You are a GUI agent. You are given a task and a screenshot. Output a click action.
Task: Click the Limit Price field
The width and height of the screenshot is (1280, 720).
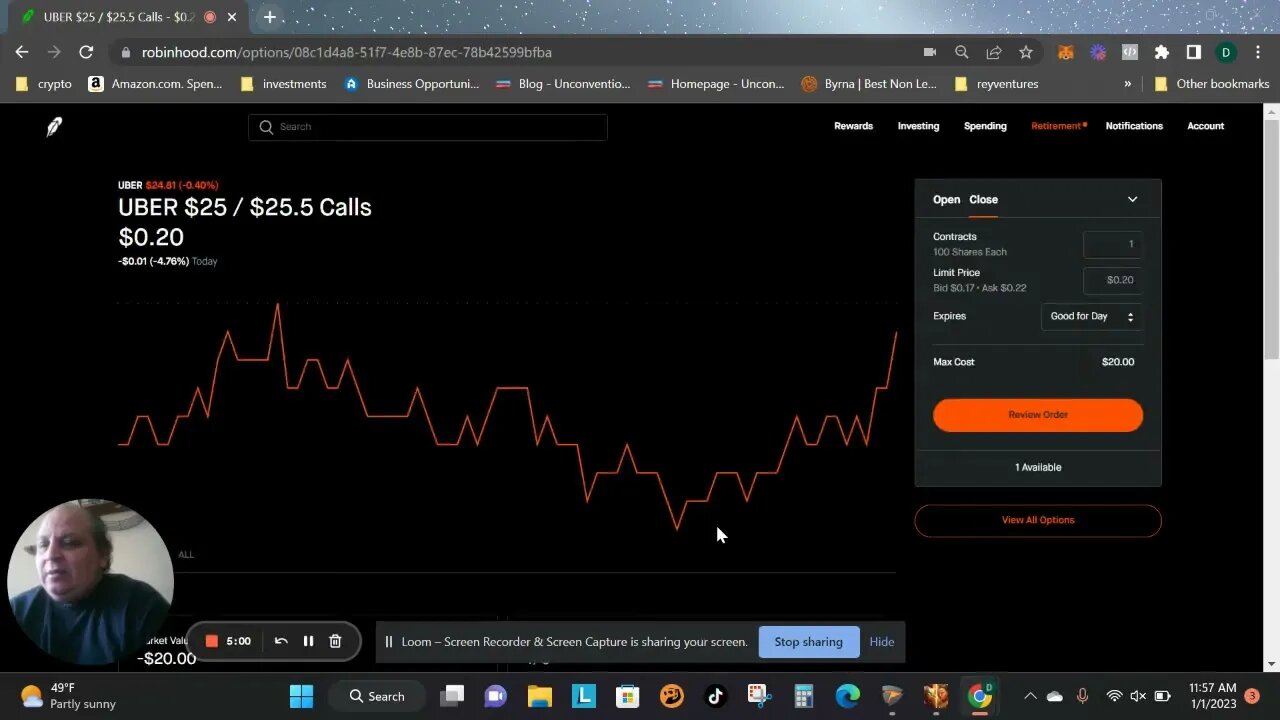pyautogui.click(x=1112, y=280)
